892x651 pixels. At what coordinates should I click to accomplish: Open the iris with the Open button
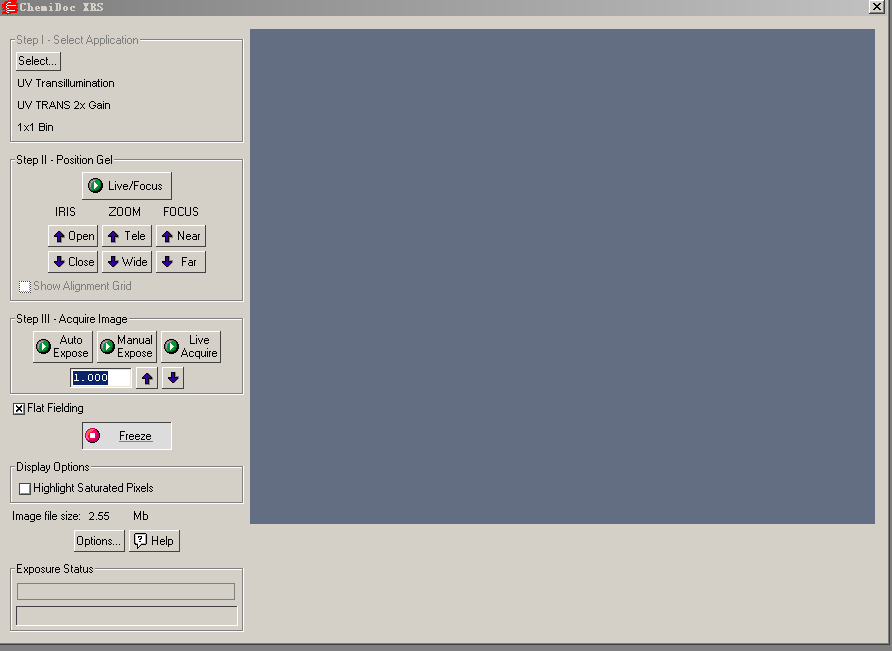73,236
